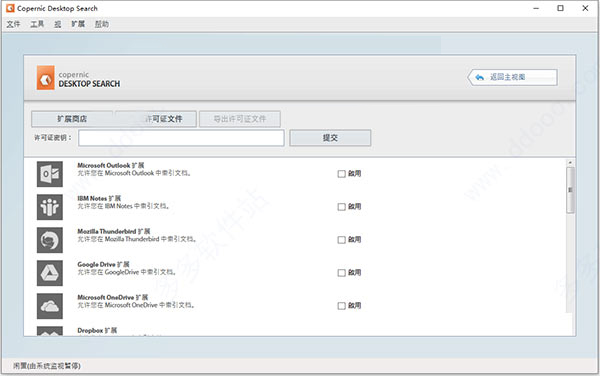Open the 帮助 menu at the end
Screen dimensions: 600x376
(x=102, y=24)
